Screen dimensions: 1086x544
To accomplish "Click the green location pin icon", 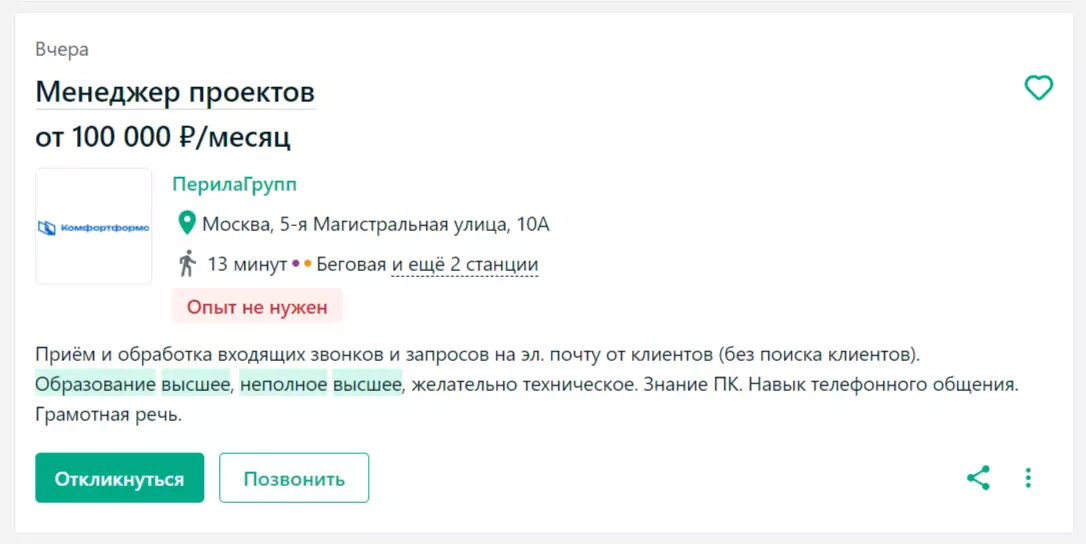I will coord(186,223).
